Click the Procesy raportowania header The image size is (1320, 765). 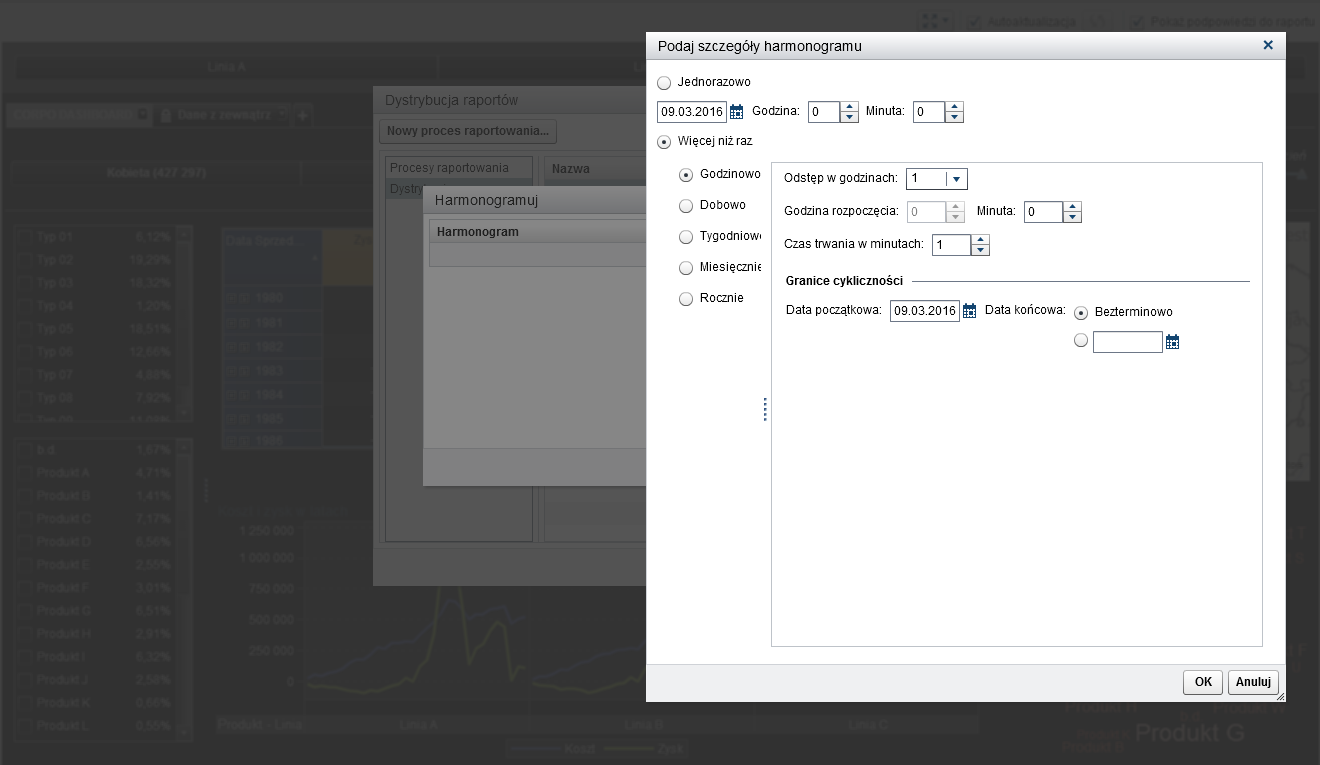[x=459, y=168]
